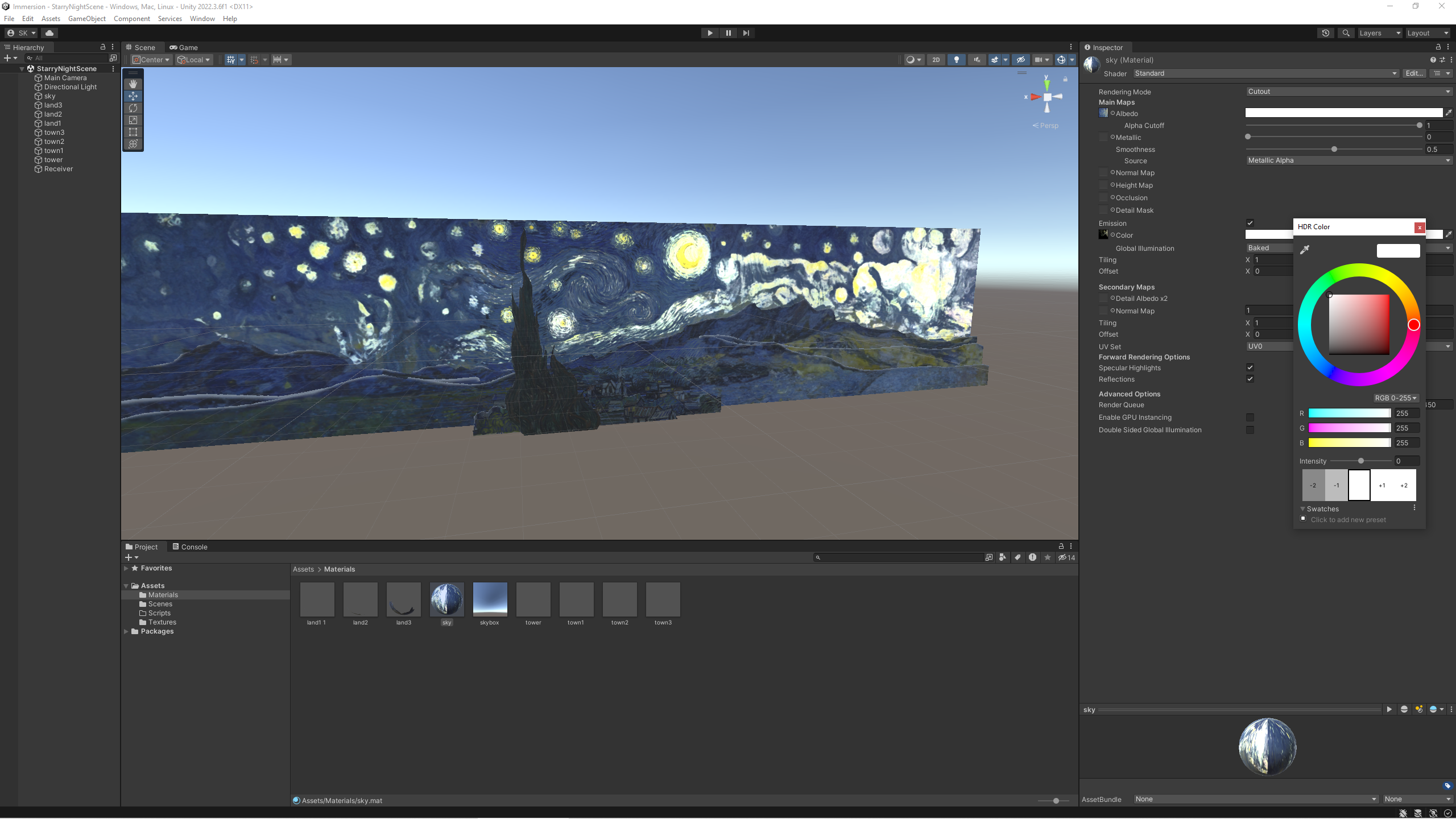Enable GPU Instancing checkbox
1456x819 pixels.
[x=1250, y=417]
